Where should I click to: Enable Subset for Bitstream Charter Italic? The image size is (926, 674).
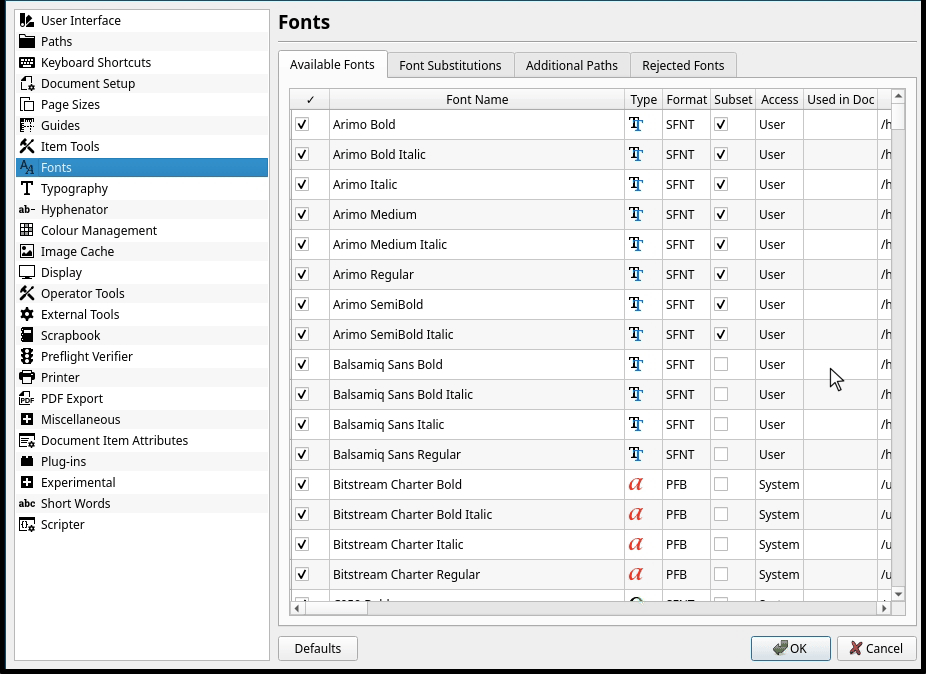point(721,544)
